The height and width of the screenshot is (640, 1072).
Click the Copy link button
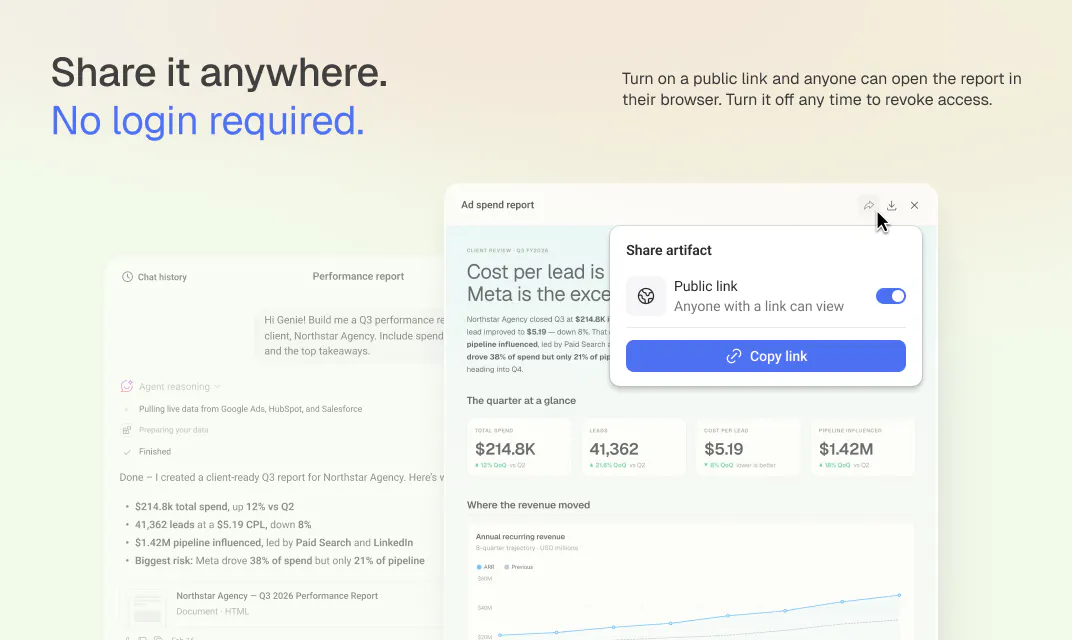click(x=766, y=356)
